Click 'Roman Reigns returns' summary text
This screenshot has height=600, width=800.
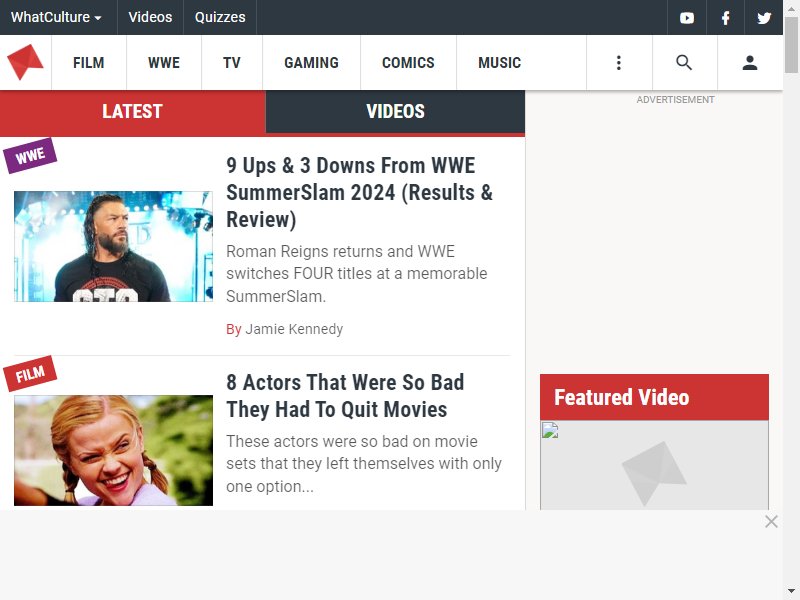click(x=357, y=273)
